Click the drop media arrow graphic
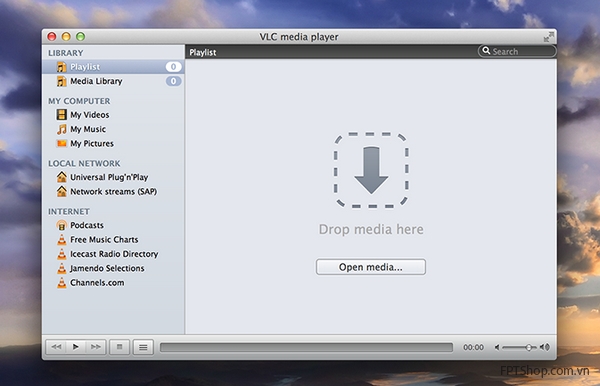The width and height of the screenshot is (600, 386). pyautogui.click(x=371, y=170)
